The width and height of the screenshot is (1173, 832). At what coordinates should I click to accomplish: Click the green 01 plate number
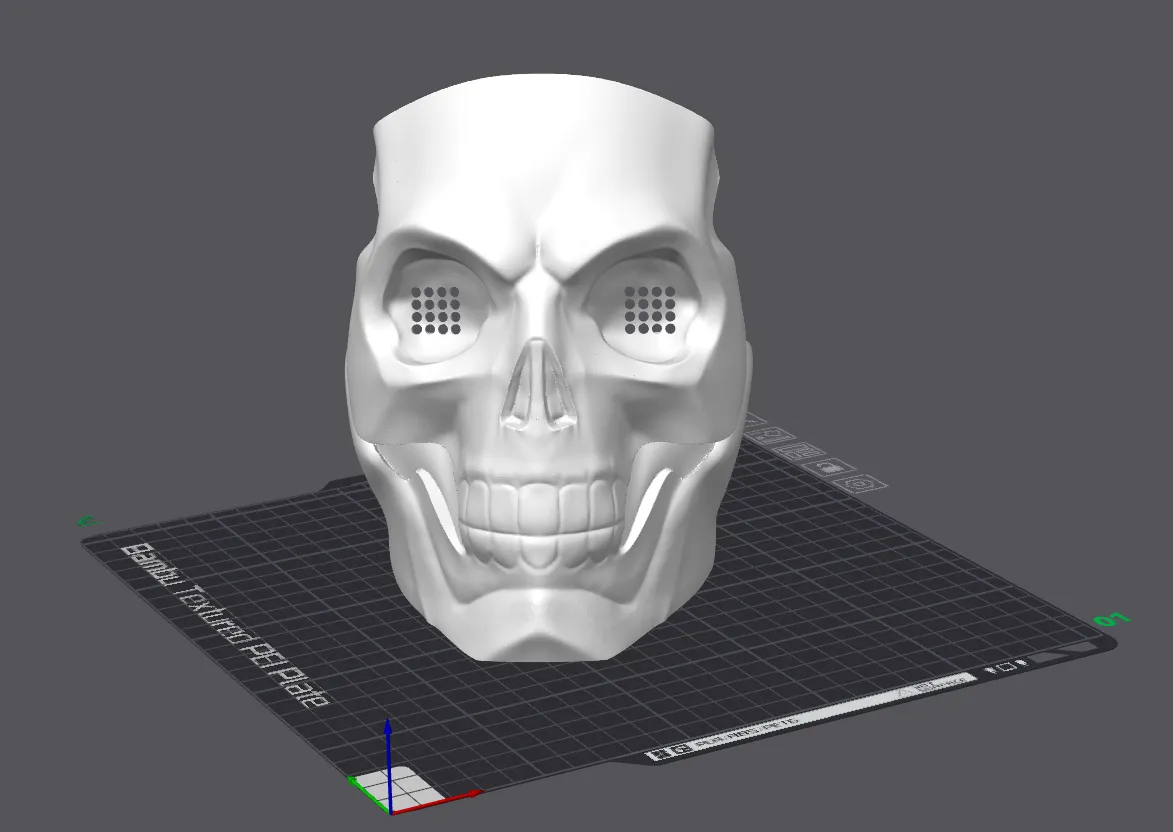pyautogui.click(x=1112, y=619)
